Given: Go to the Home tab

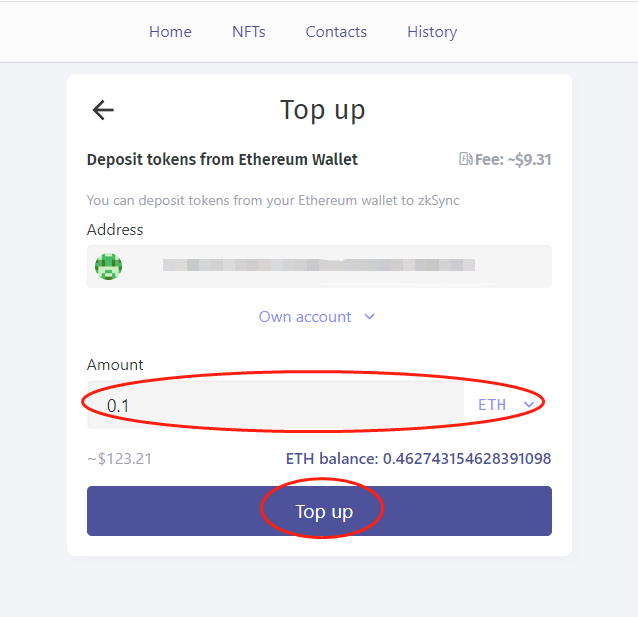Looking at the screenshot, I should coord(170,32).
